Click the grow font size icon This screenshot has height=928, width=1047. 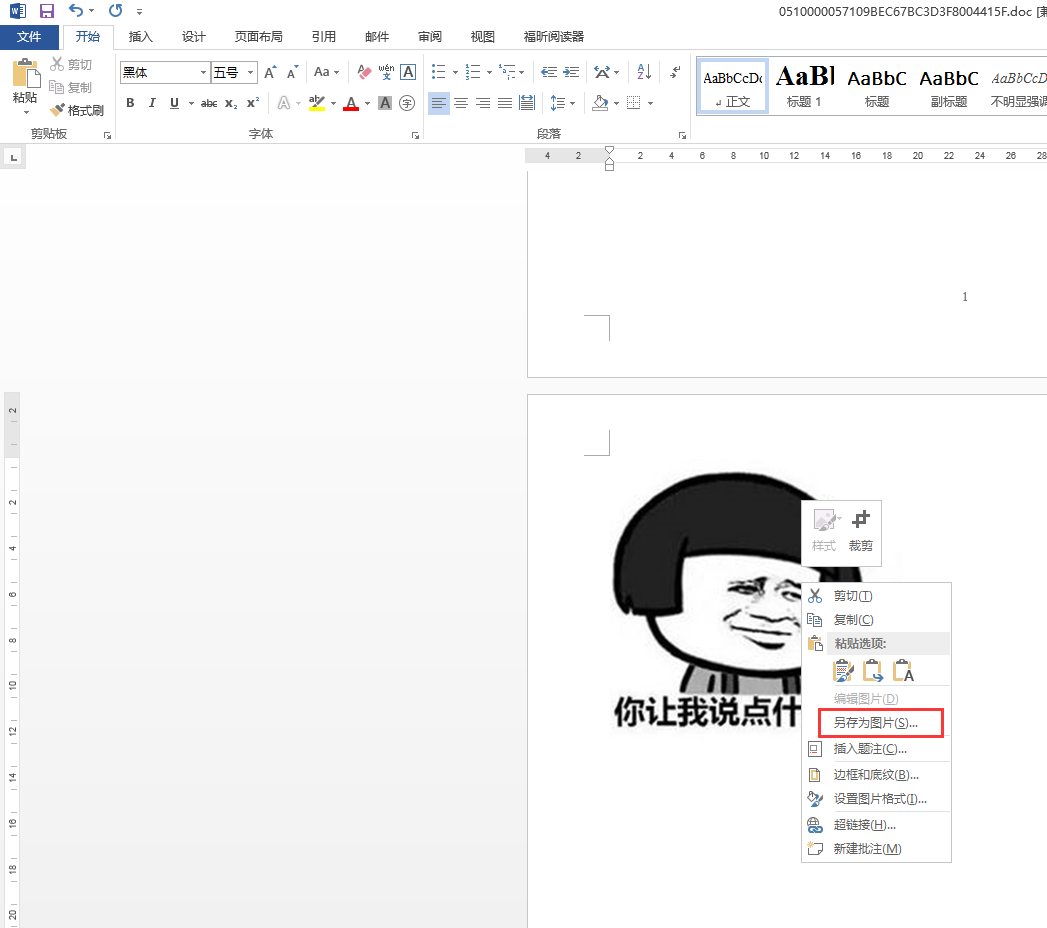(x=270, y=72)
